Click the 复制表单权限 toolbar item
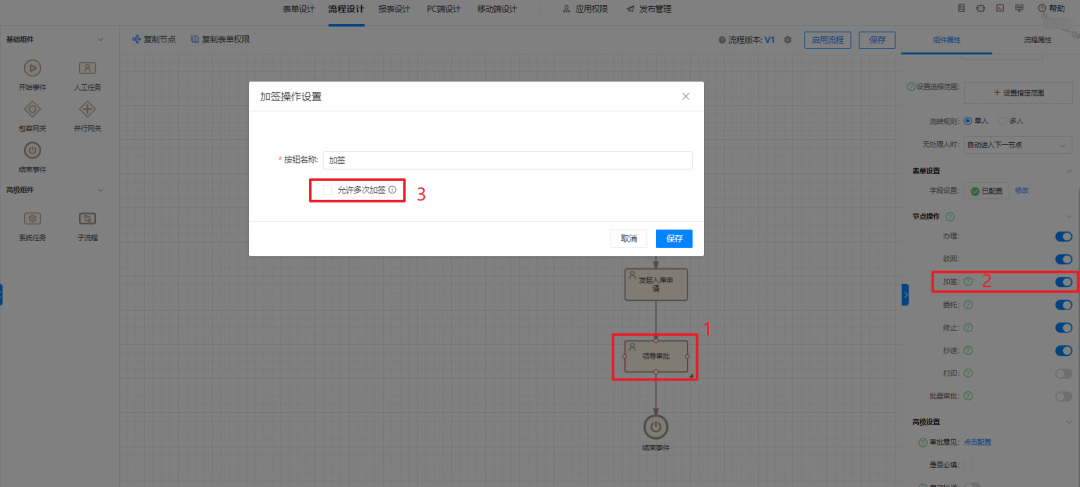1080x487 pixels. [x=220, y=39]
